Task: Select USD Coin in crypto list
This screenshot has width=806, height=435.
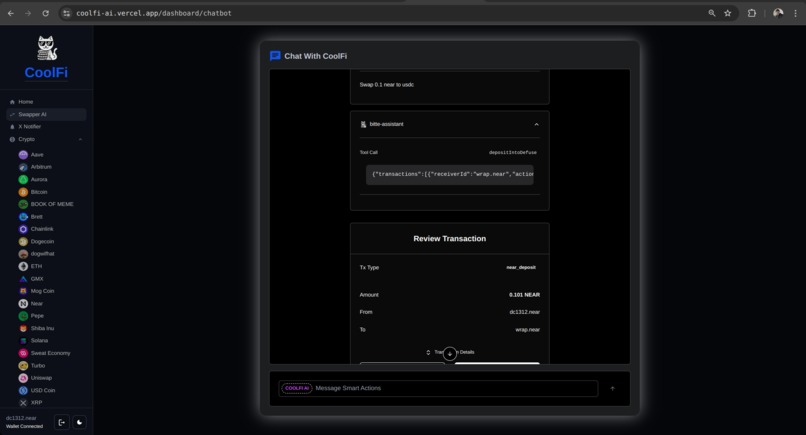Action: [x=43, y=390]
